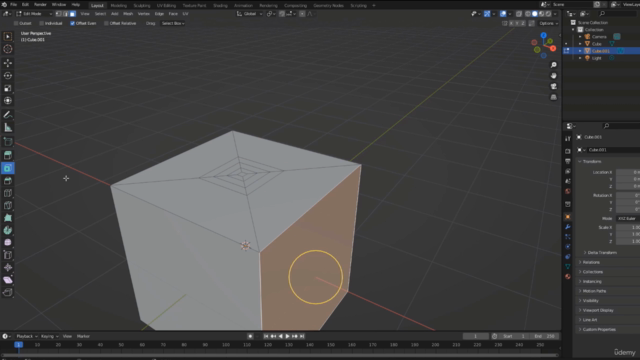Expand the Custom Properties panel

click(x=599, y=329)
